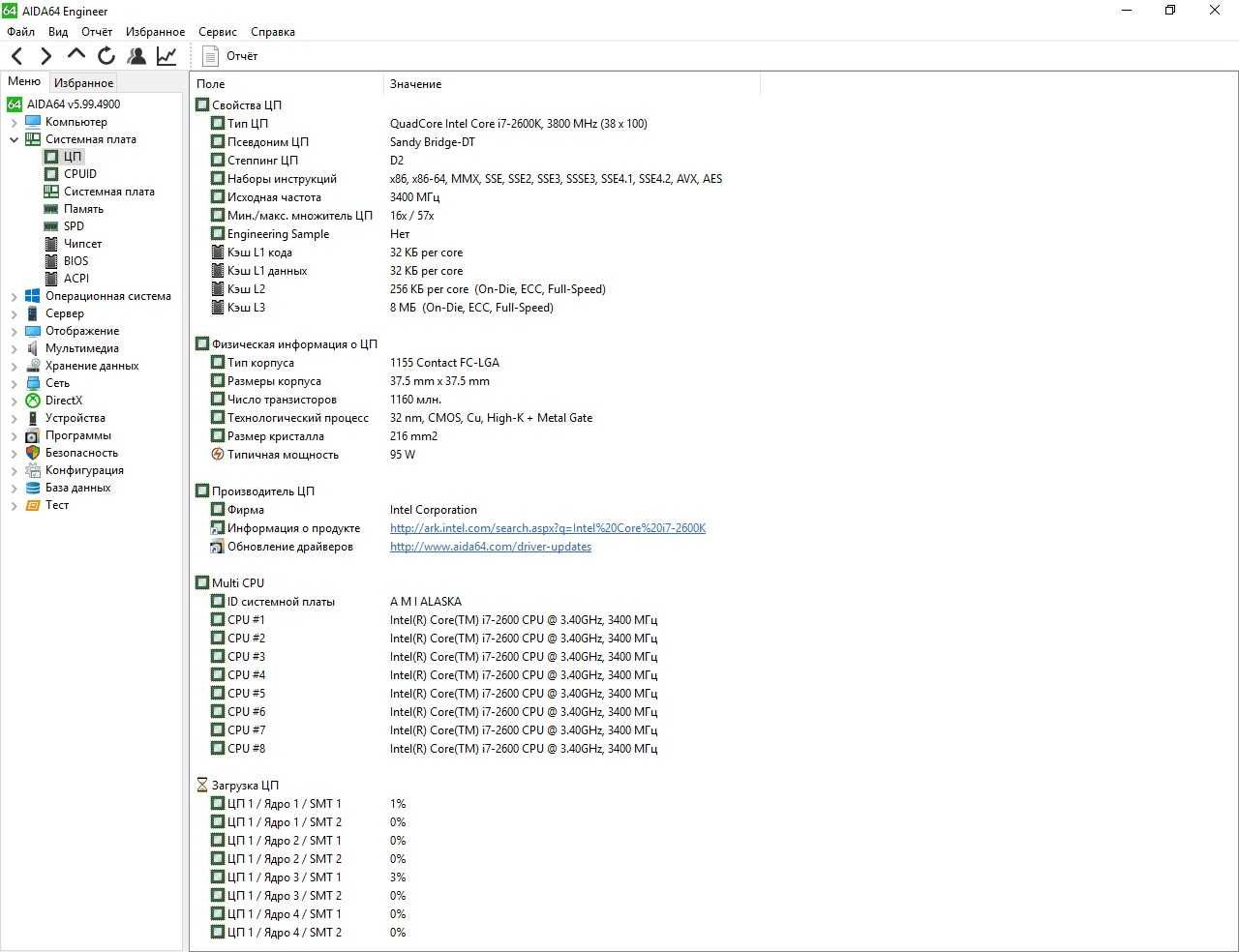Switch to the Избранное tab

click(83, 83)
